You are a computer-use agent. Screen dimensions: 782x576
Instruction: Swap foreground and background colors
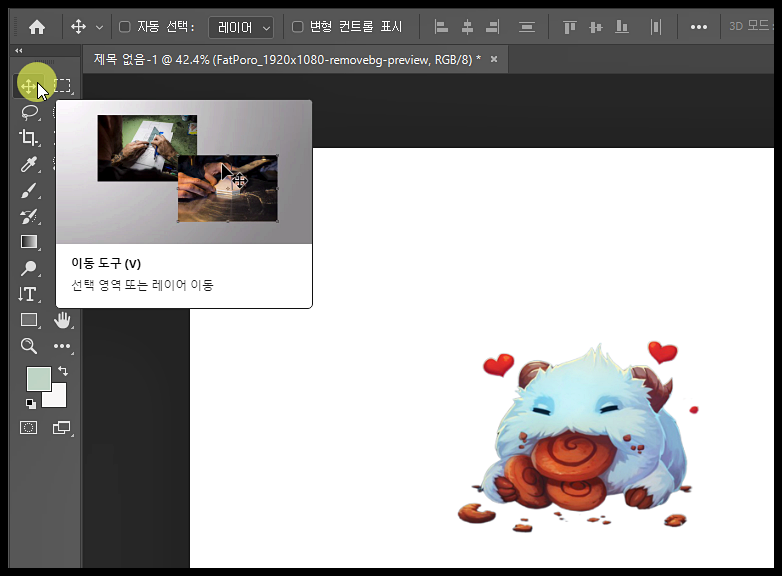63,371
